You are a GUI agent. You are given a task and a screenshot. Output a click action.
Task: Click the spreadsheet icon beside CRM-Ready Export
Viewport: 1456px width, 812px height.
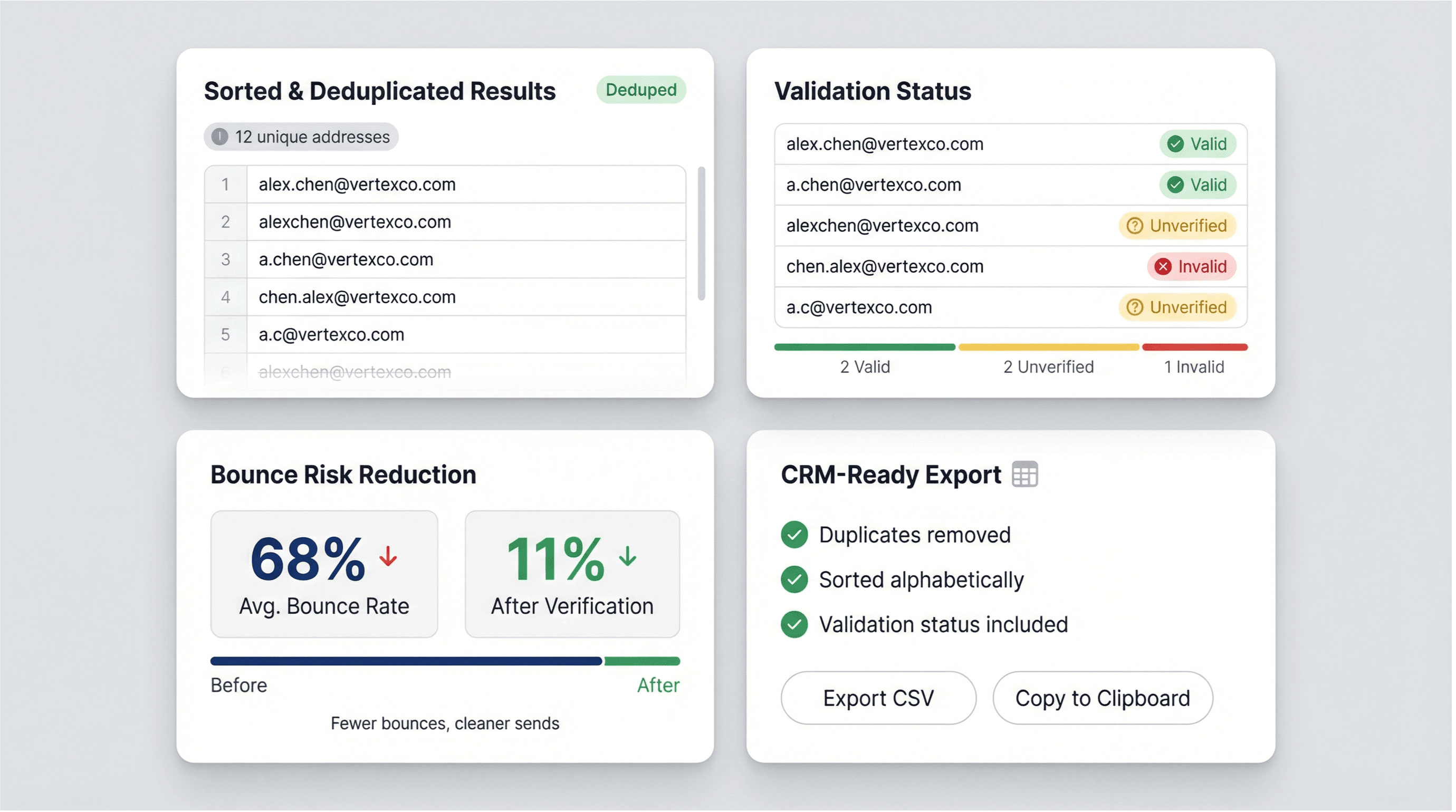click(1024, 474)
